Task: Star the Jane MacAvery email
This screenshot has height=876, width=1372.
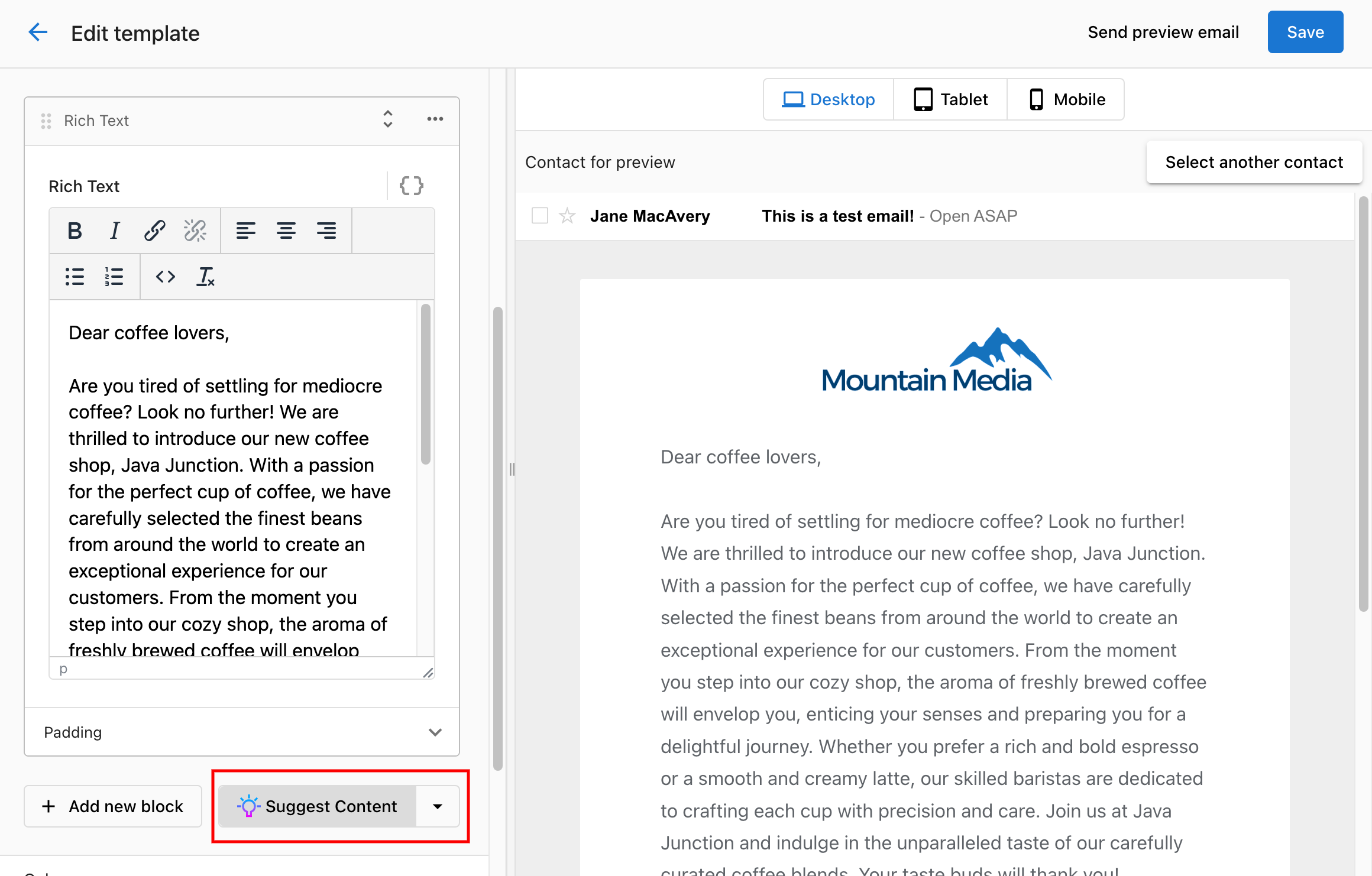Action: (x=567, y=216)
